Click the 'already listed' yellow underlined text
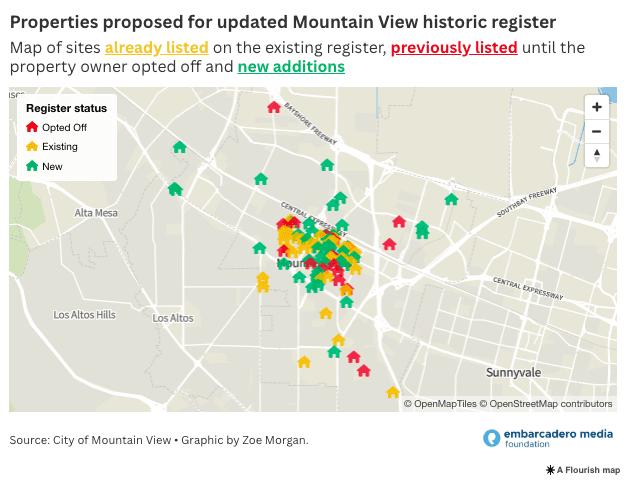Screen dimensions: 630x484 coord(156,47)
